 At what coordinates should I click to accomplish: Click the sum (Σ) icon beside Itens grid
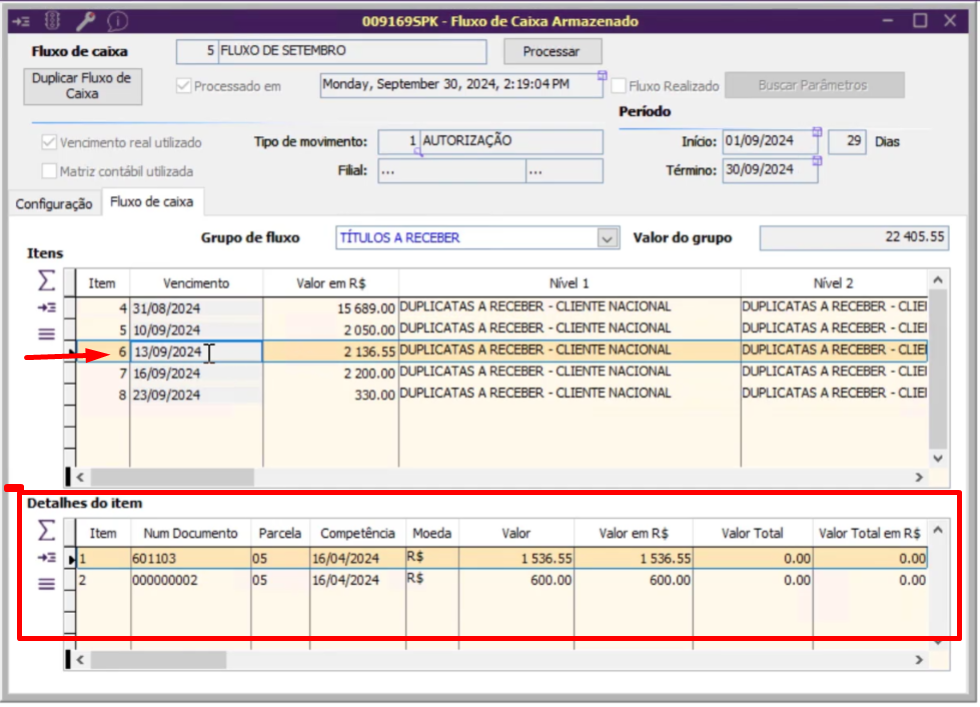pyautogui.click(x=46, y=283)
